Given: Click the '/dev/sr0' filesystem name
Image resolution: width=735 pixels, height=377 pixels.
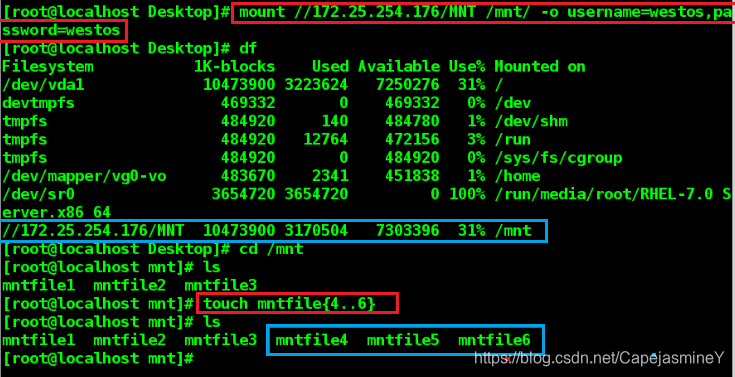Looking at the screenshot, I should pyautogui.click(x=38, y=195).
